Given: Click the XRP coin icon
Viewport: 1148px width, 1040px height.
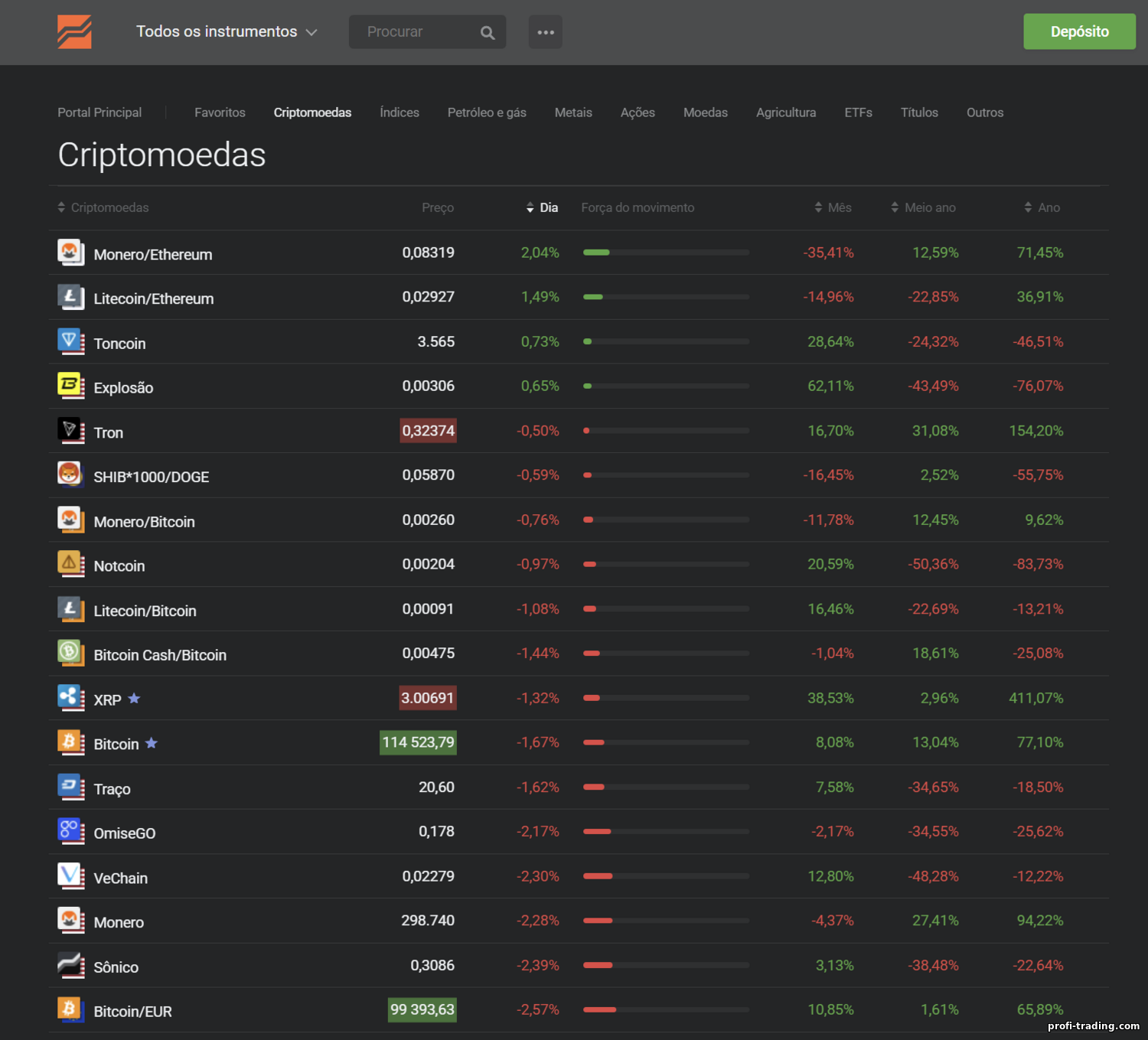Looking at the screenshot, I should 71,698.
